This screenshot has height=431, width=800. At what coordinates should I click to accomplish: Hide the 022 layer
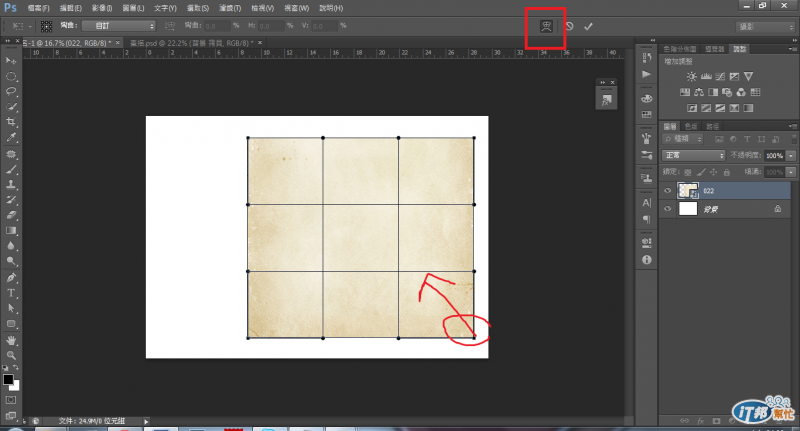(667, 191)
